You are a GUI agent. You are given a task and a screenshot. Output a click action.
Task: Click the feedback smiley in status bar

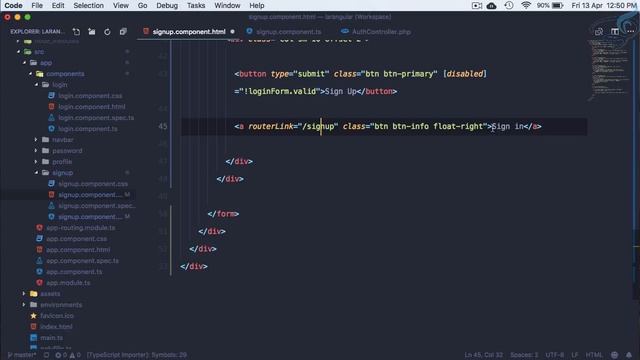[614, 355]
